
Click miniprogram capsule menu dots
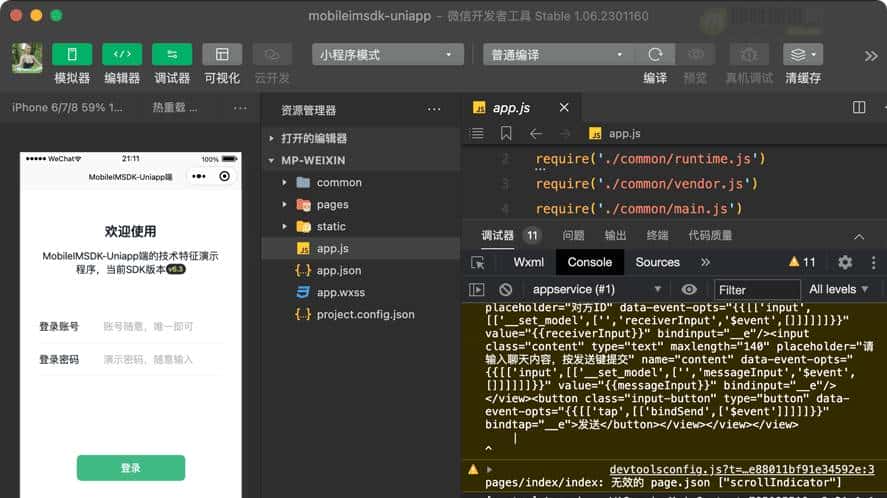(199, 177)
